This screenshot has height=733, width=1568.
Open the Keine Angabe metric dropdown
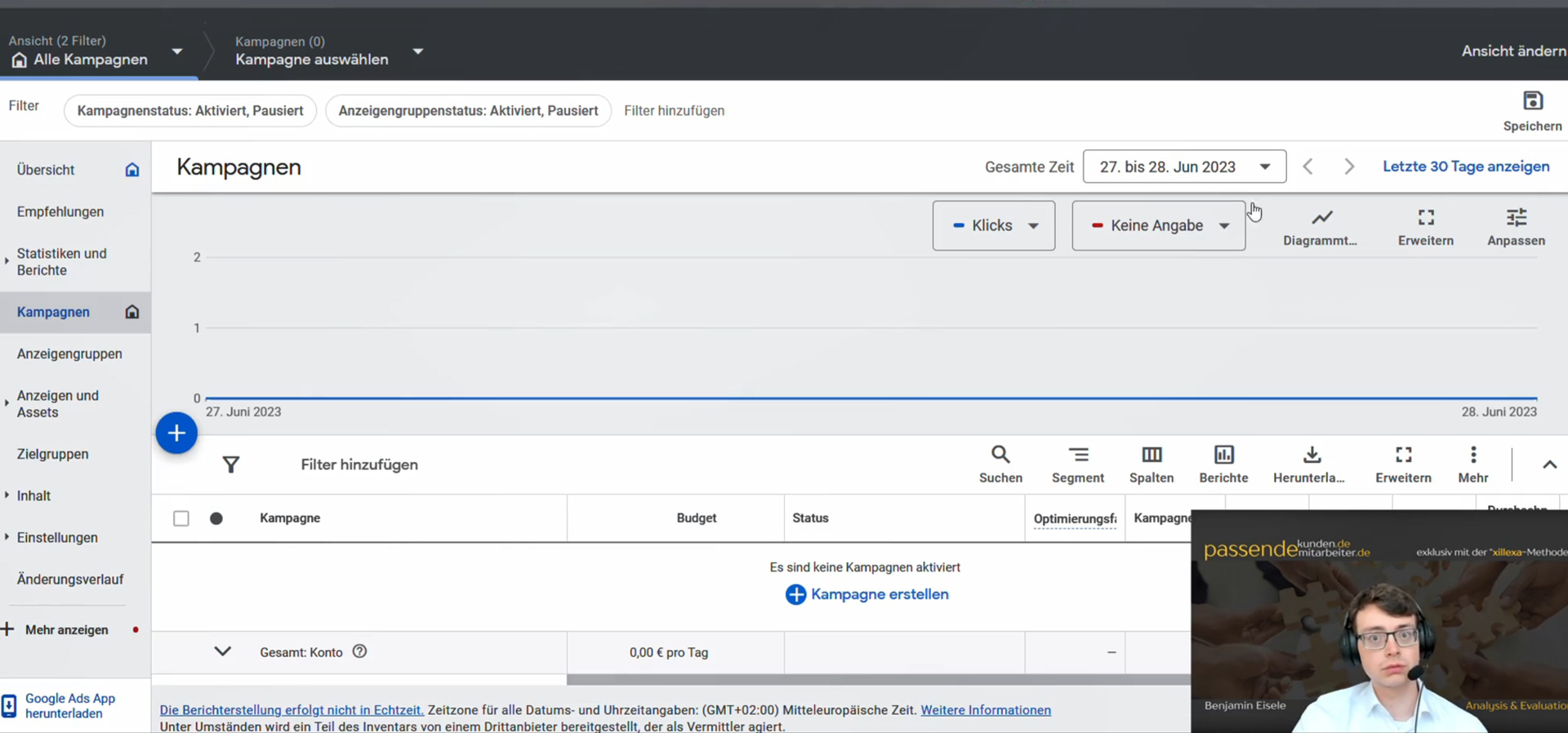(x=1159, y=225)
